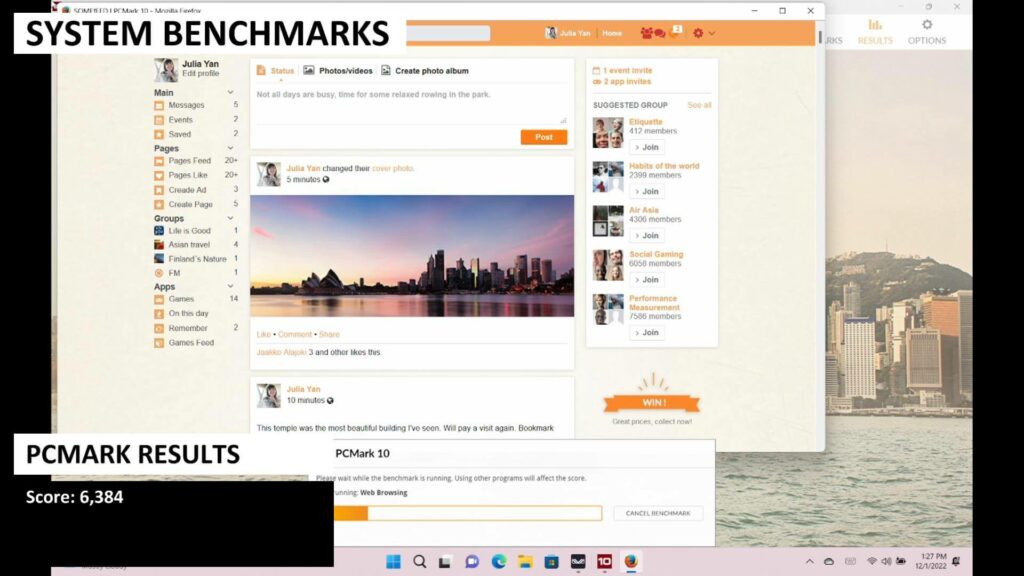The height and width of the screenshot is (576, 1024).
Task: Open the Sydney skyline cover photo
Action: [x=412, y=256]
